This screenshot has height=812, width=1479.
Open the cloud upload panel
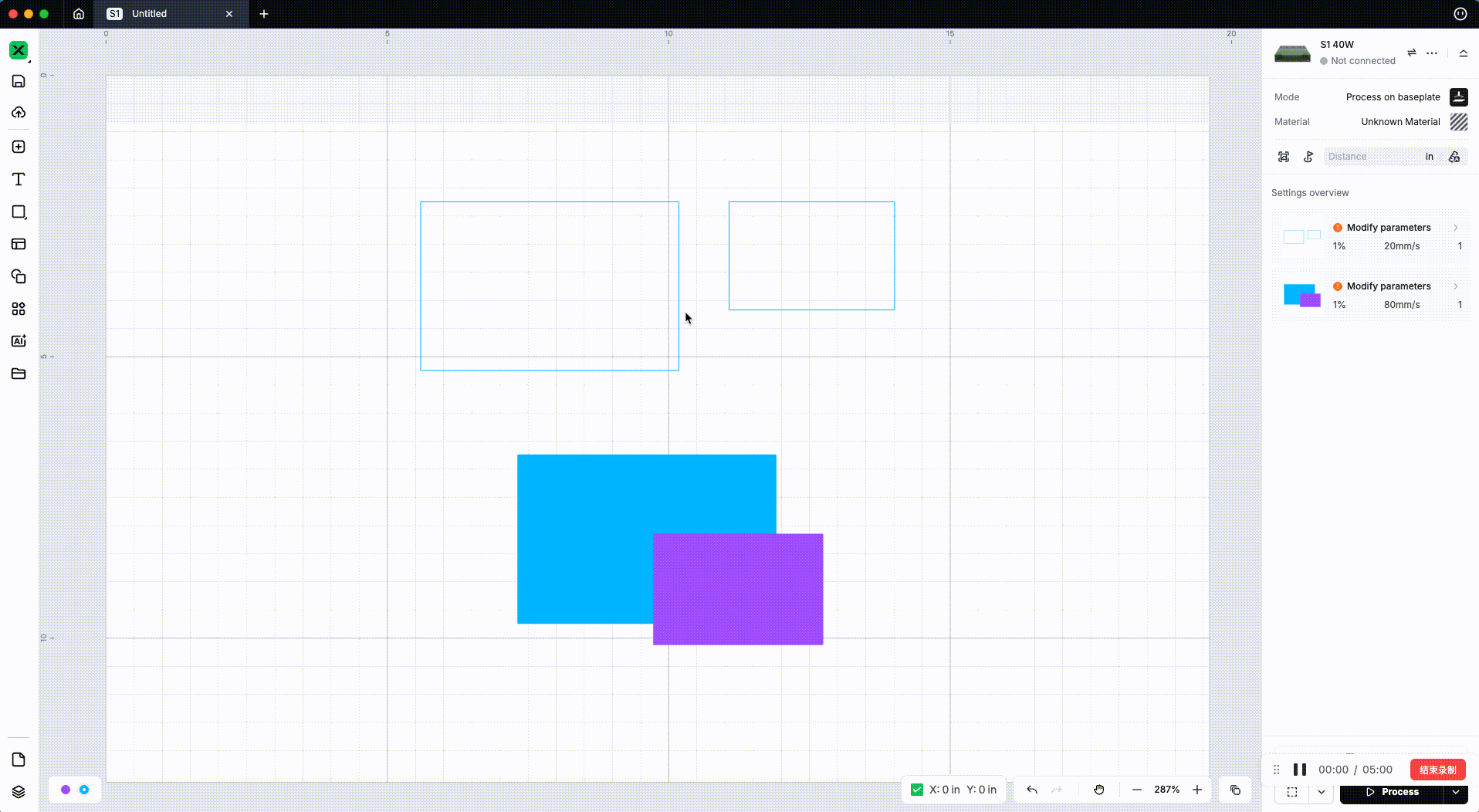pyautogui.click(x=19, y=113)
